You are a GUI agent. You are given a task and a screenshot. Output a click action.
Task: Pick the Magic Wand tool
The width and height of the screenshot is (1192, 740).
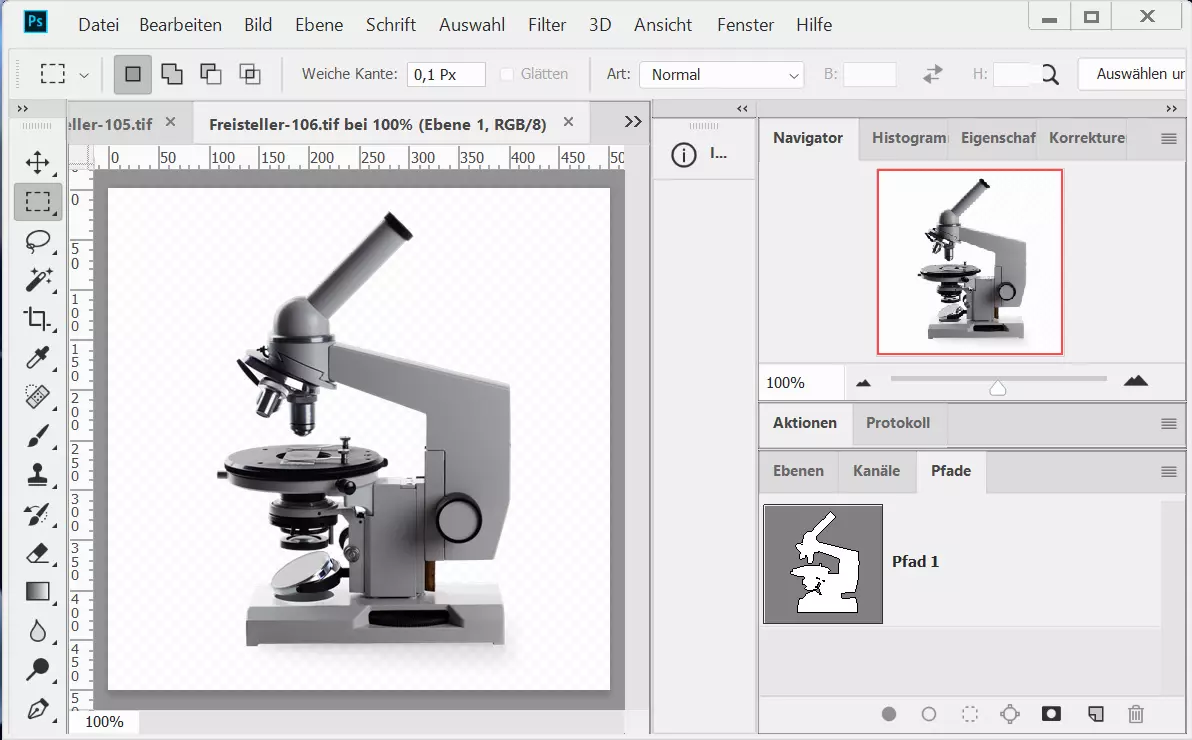pyautogui.click(x=38, y=280)
